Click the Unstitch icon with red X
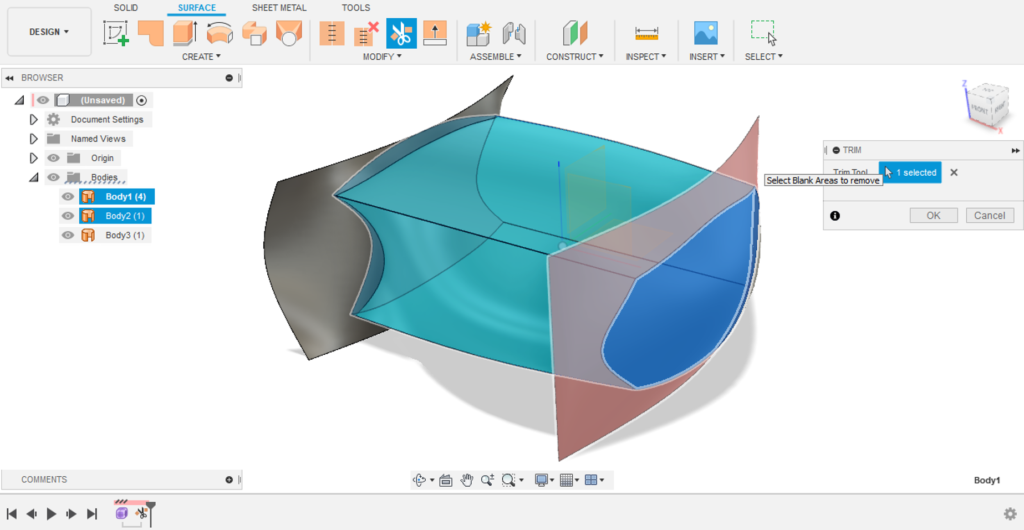The width and height of the screenshot is (1024, 530). coord(366,33)
